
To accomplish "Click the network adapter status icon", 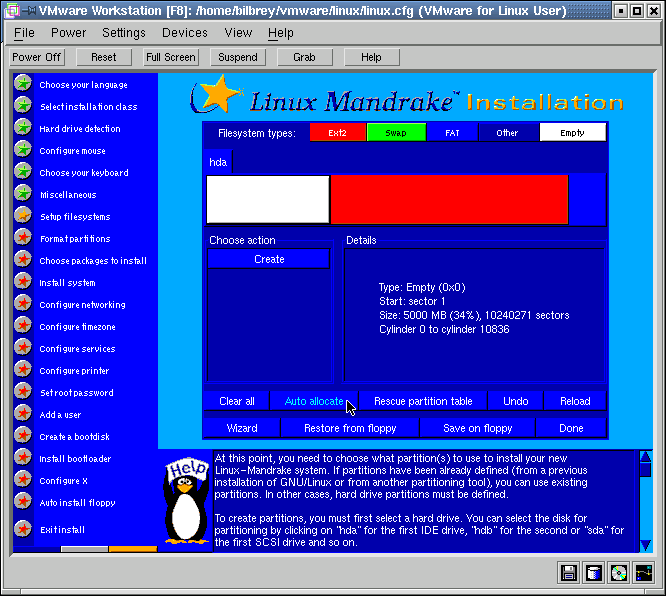I will (x=644, y=573).
